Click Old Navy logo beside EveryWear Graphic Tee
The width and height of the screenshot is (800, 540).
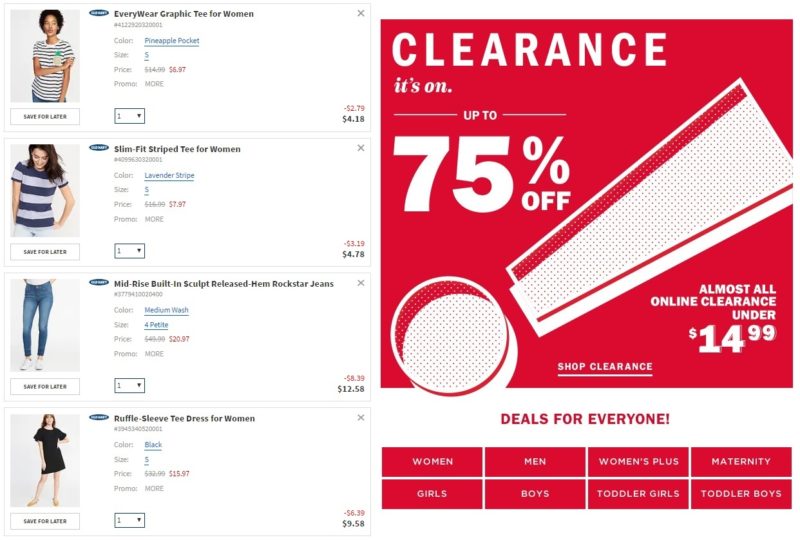[99, 13]
